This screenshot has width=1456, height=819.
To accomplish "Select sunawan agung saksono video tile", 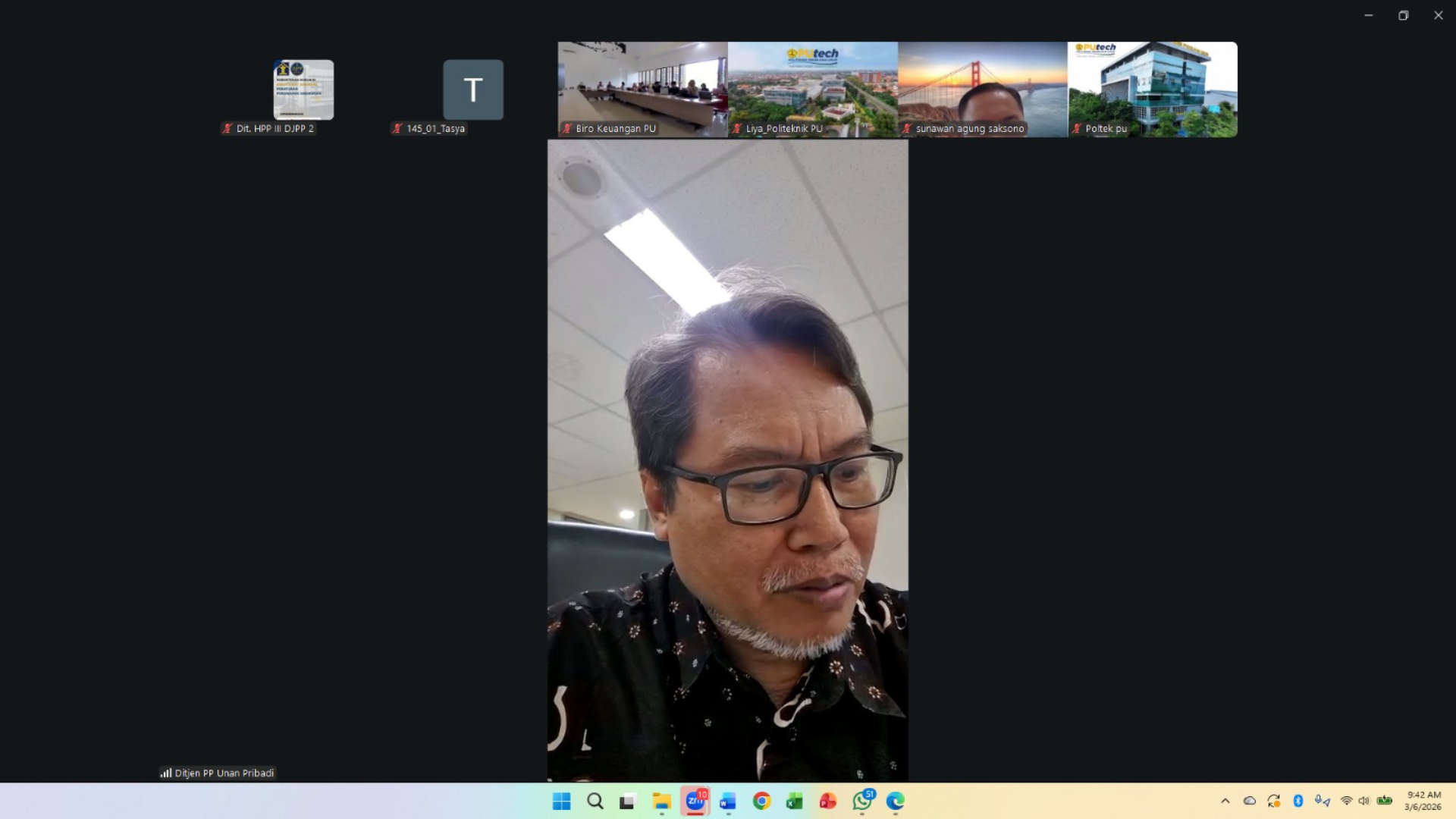I will (982, 89).
